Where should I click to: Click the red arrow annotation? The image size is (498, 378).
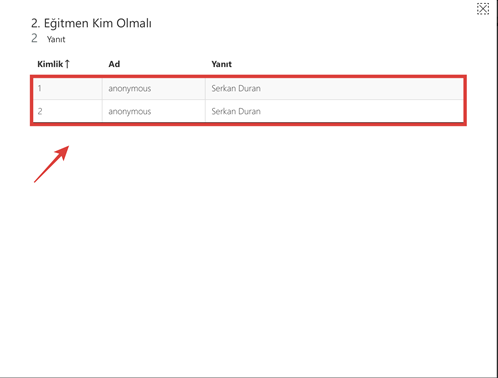tap(52, 164)
